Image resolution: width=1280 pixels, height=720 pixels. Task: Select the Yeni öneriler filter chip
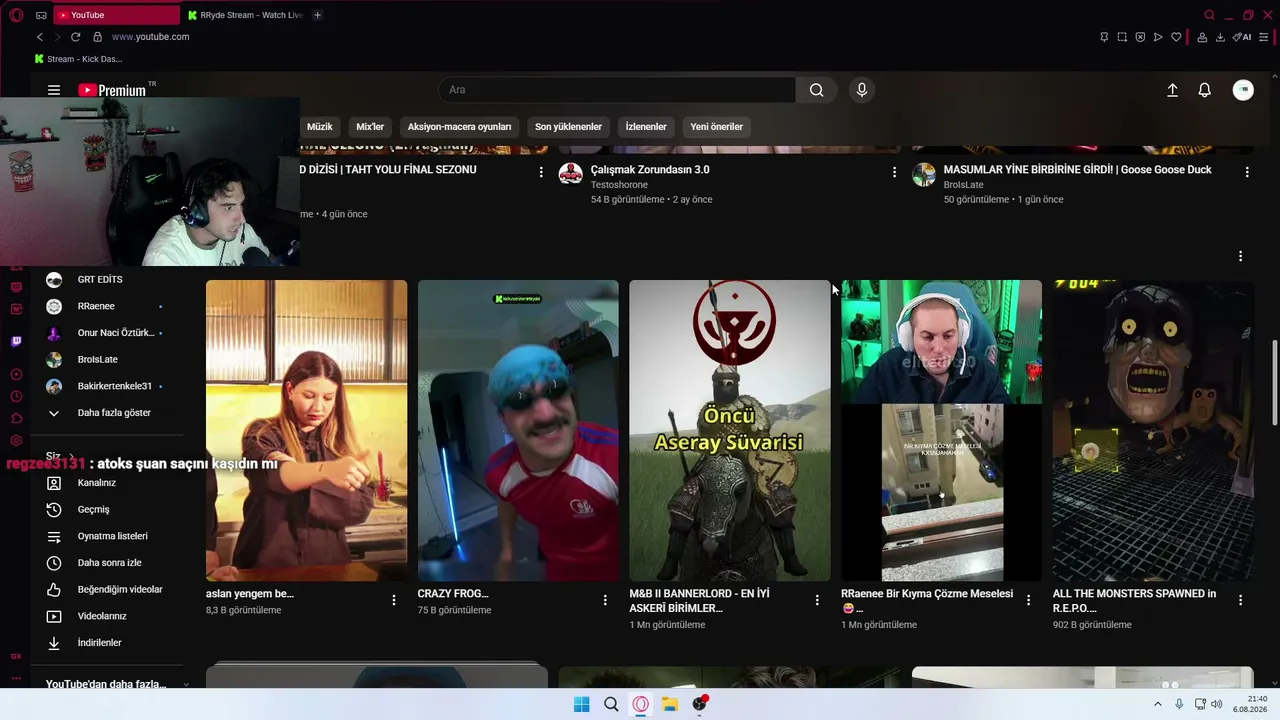pyautogui.click(x=716, y=127)
